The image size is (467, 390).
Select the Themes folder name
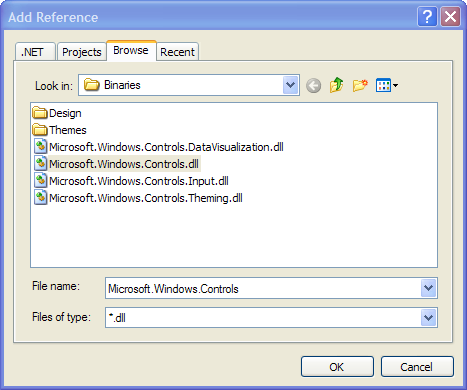pyautogui.click(x=68, y=130)
